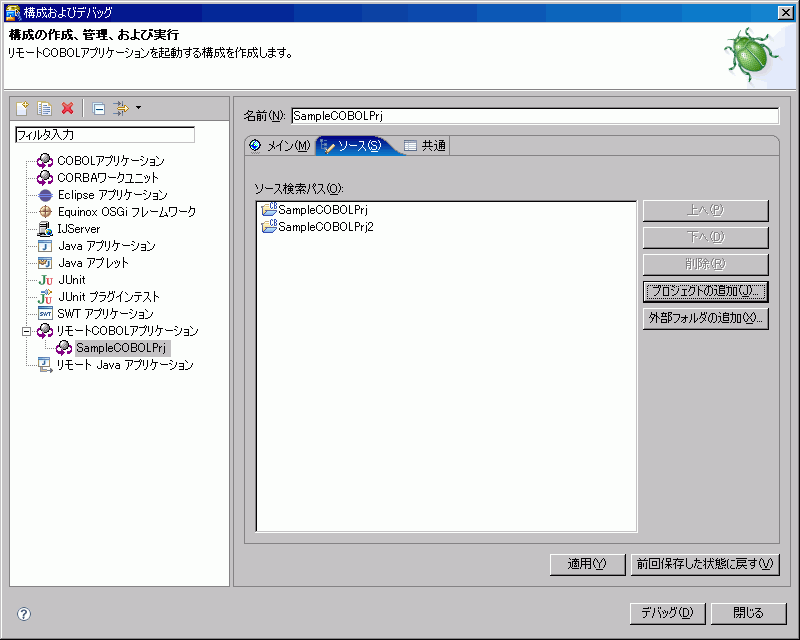Click the Filter configurations icon

121,108
